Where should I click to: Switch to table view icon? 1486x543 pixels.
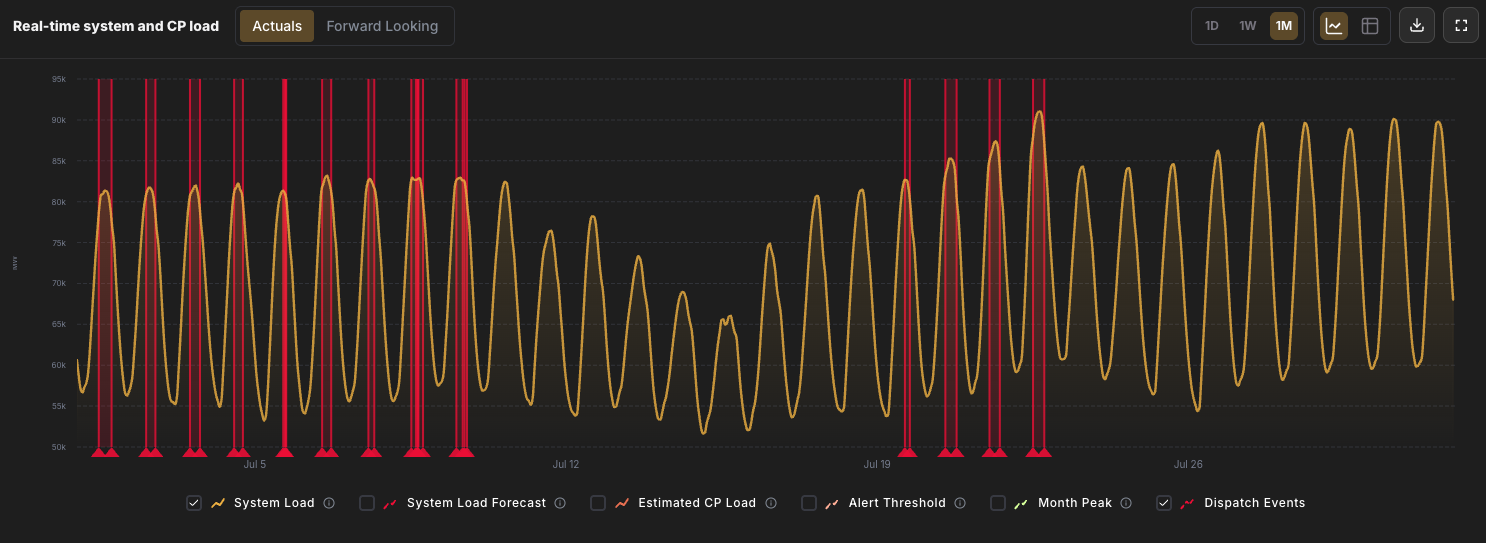(1370, 26)
